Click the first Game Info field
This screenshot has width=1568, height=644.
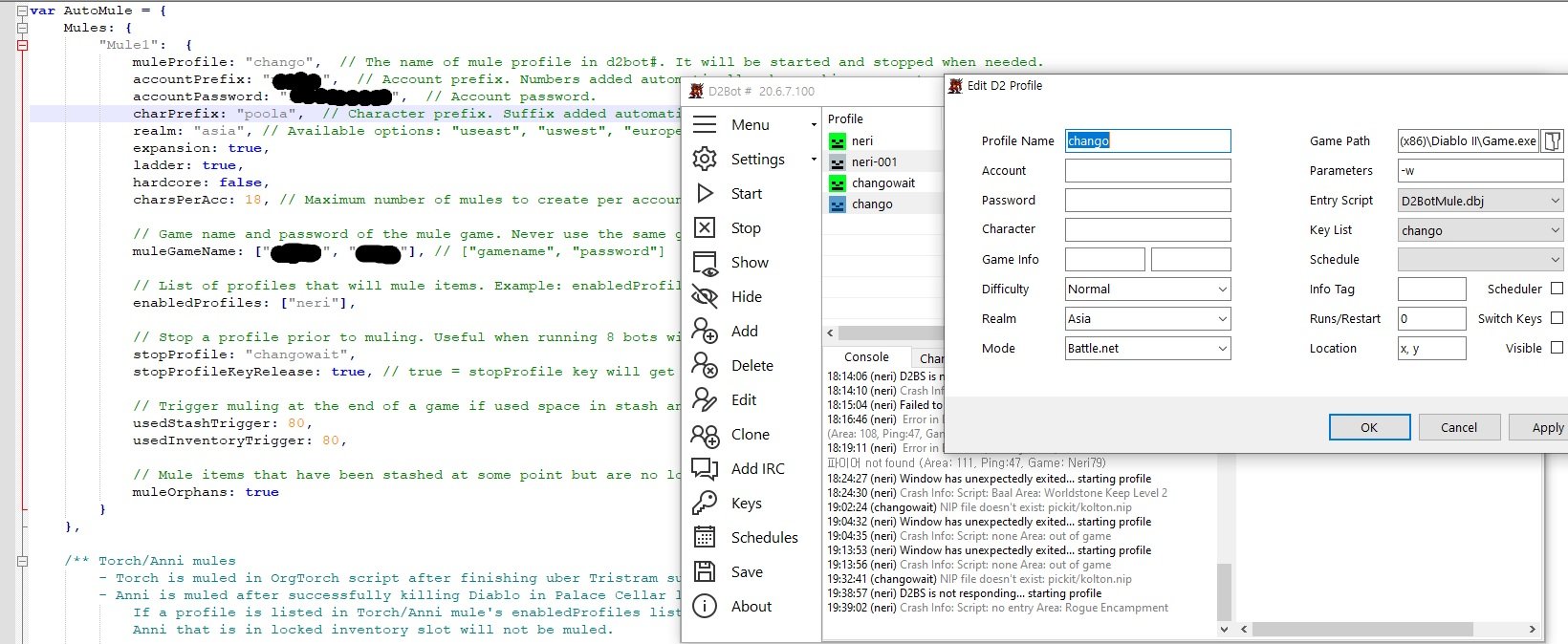tap(1104, 260)
